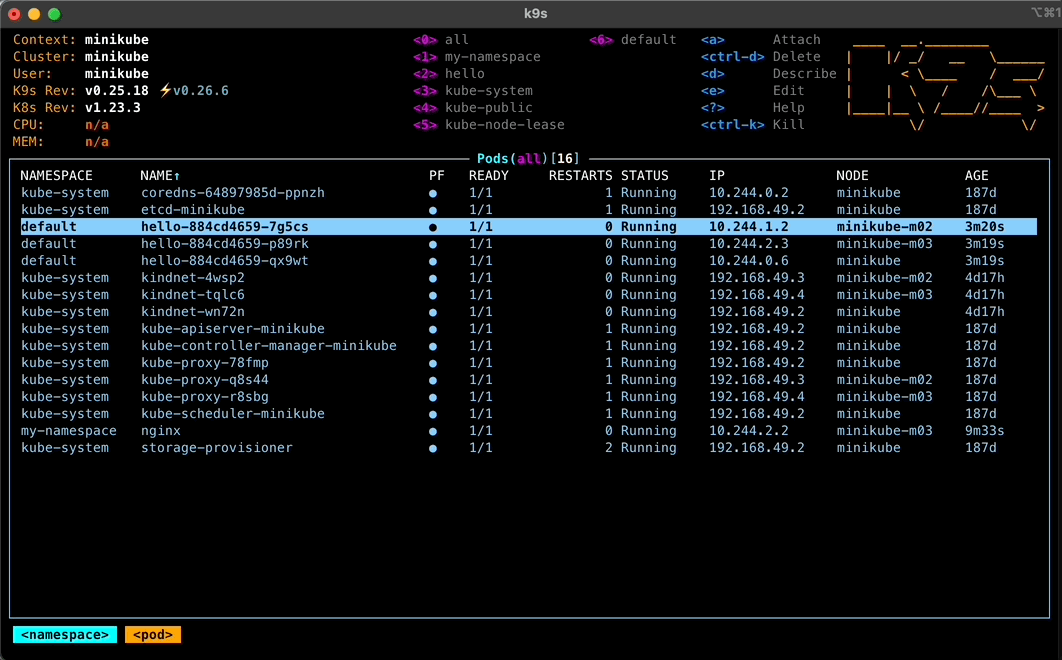Click the RESTARTS column header
Screen dimensions: 1062x660
click(580, 176)
